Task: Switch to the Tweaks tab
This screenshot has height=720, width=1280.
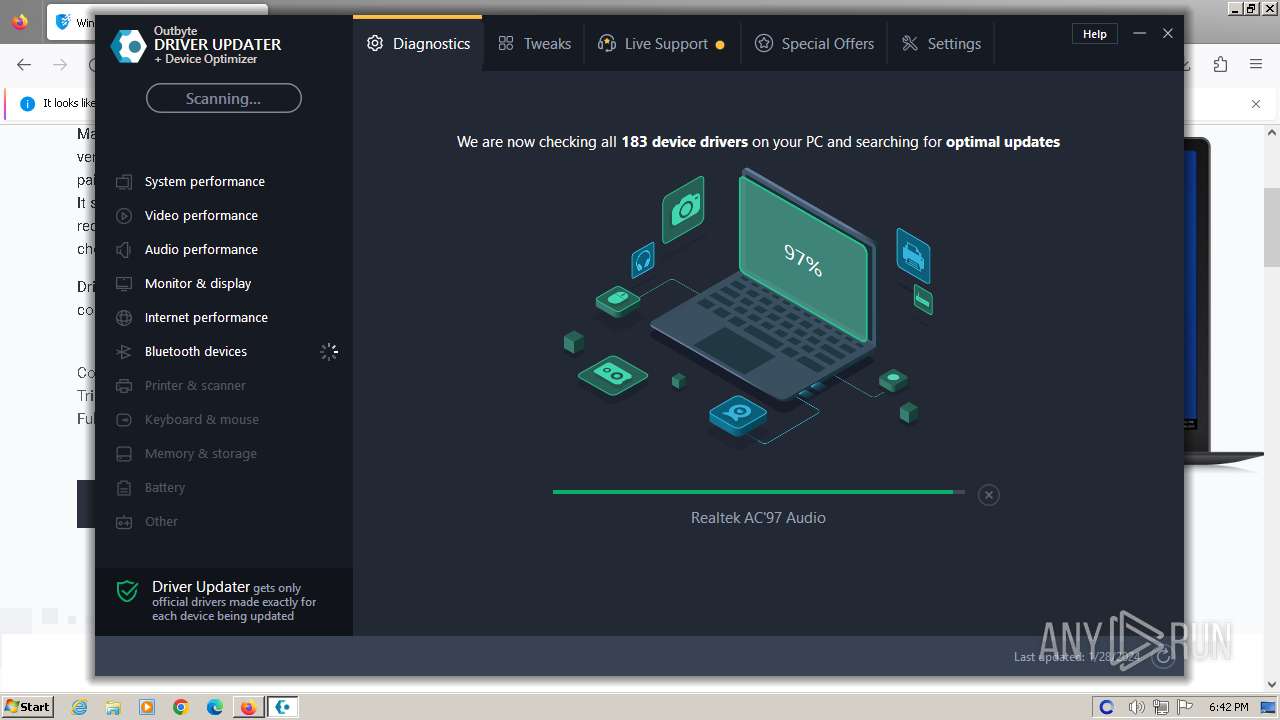Action: pyautogui.click(x=534, y=44)
